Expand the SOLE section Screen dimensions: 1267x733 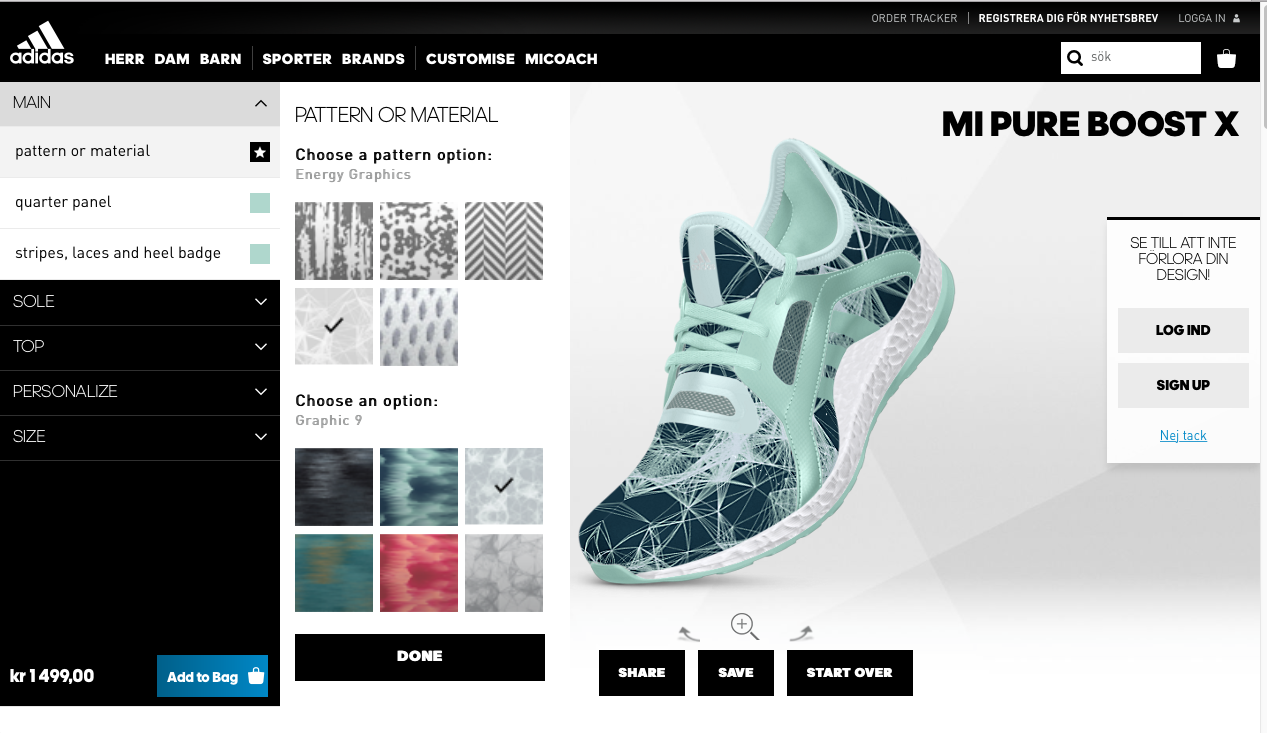point(140,302)
